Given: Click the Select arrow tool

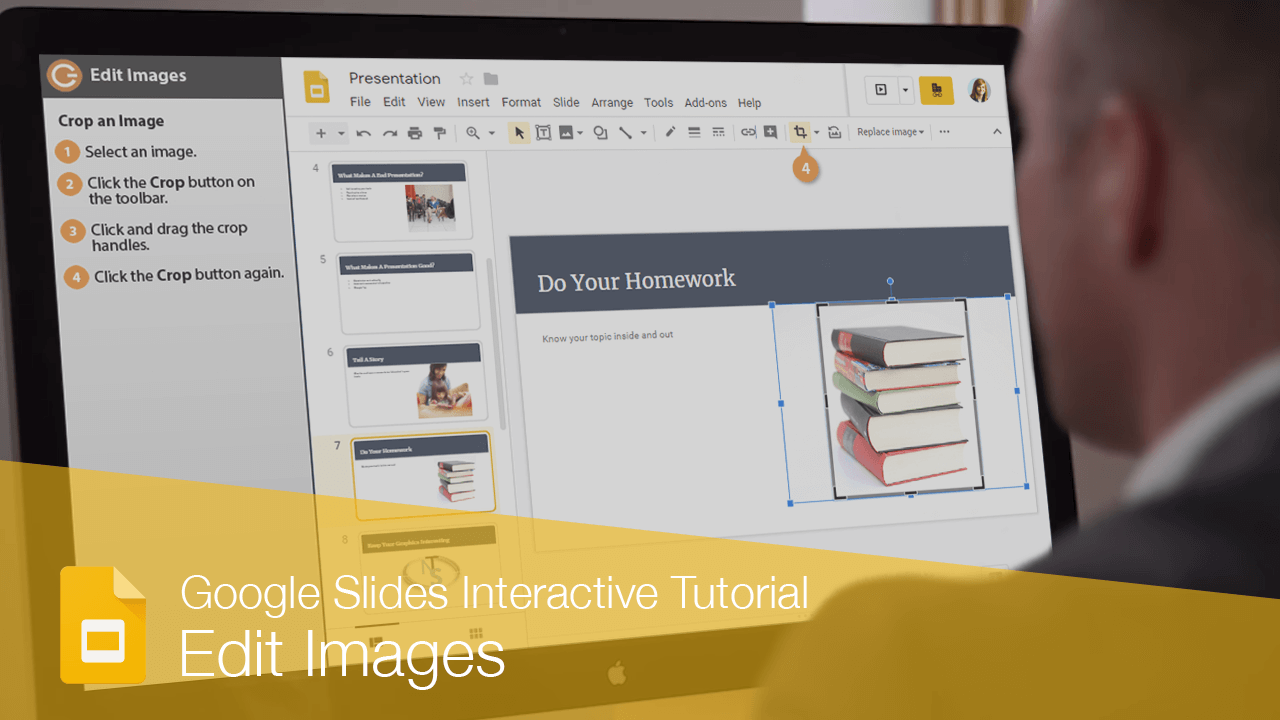Looking at the screenshot, I should pos(520,132).
